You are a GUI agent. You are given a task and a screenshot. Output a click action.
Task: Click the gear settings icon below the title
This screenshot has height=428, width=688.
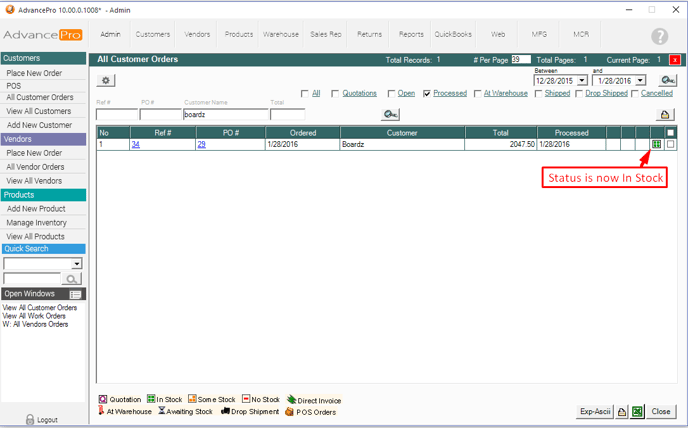pyautogui.click(x=107, y=80)
